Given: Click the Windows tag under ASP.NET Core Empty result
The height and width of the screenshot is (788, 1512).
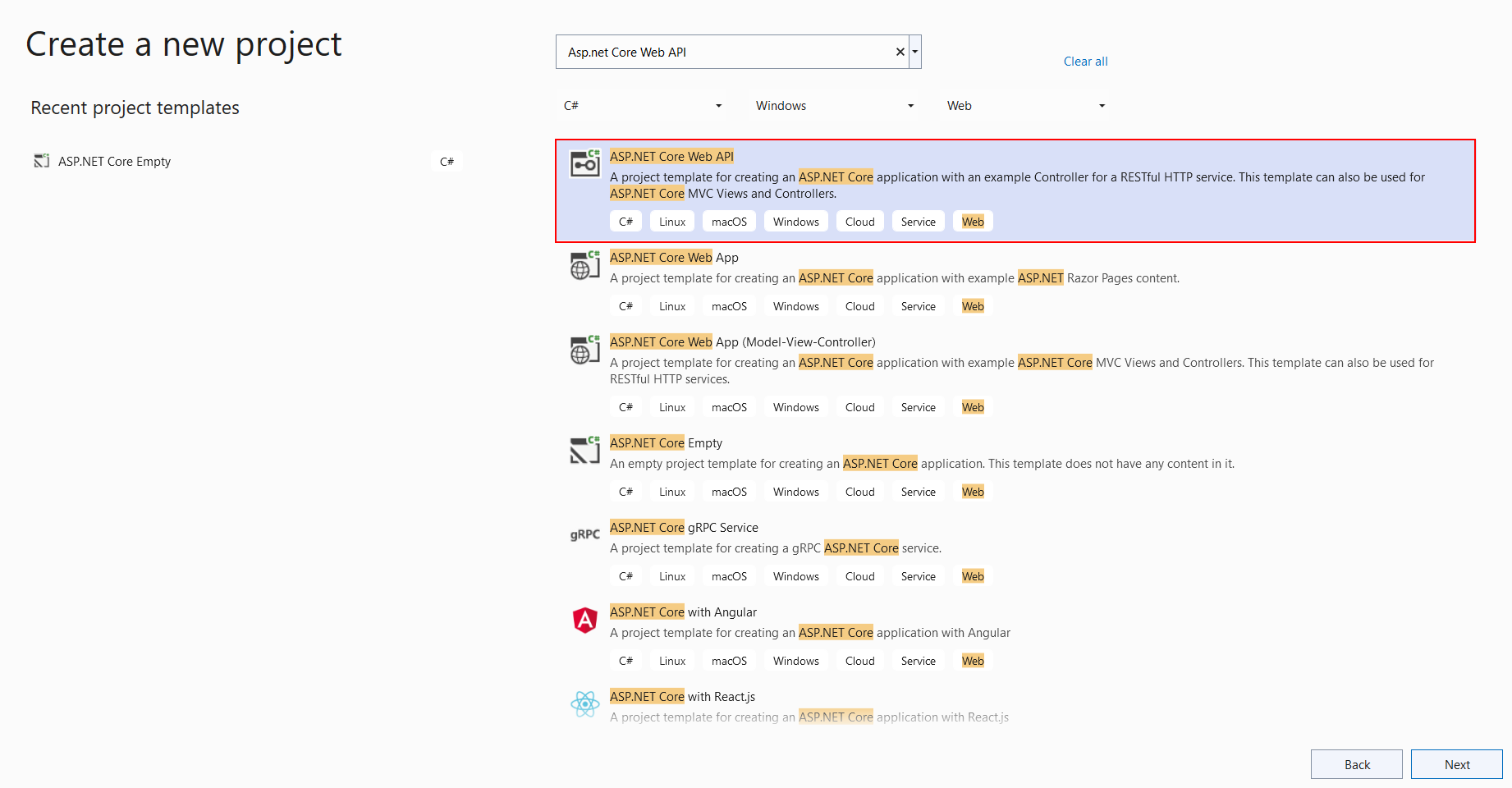Looking at the screenshot, I should click(x=796, y=492).
